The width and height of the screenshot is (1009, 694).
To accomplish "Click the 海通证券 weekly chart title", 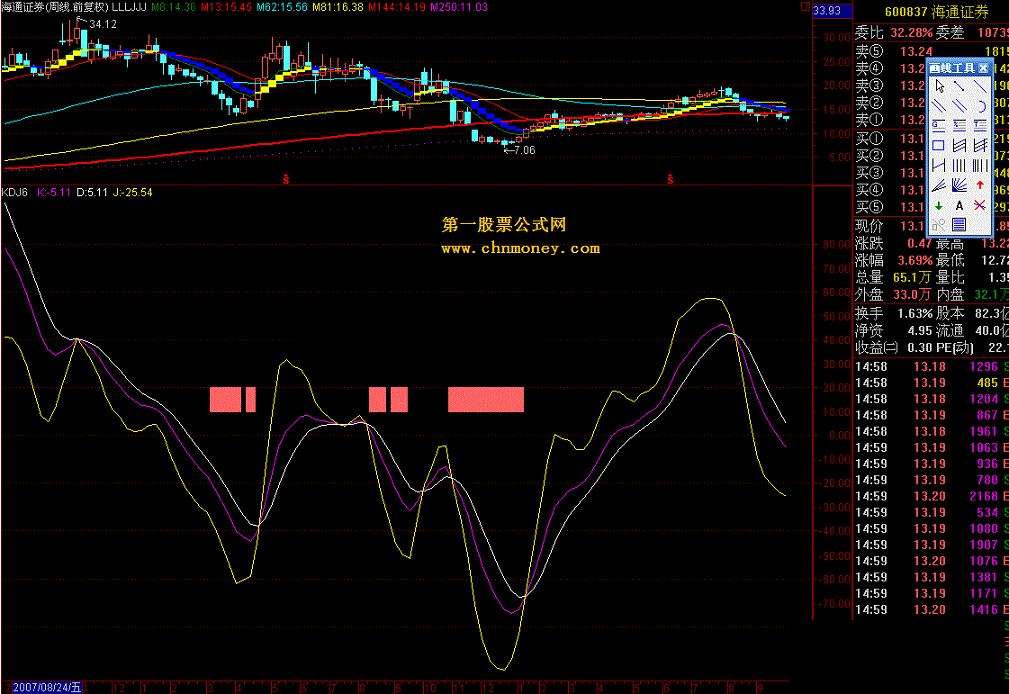I will coord(55,7).
